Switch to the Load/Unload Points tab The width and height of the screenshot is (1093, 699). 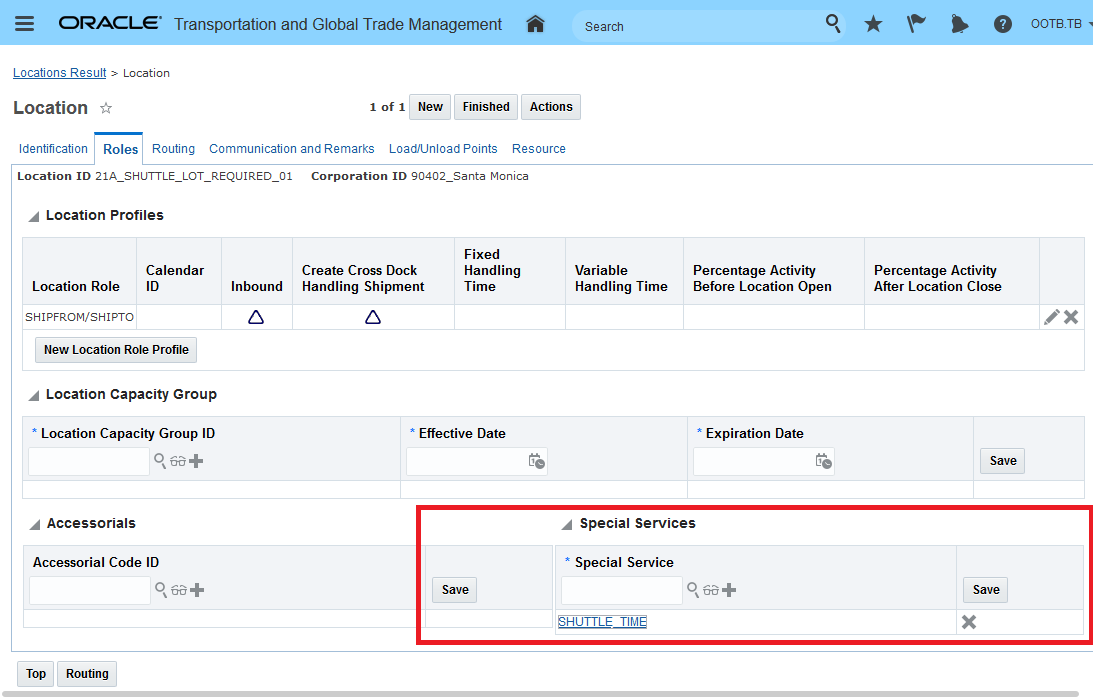(x=443, y=149)
